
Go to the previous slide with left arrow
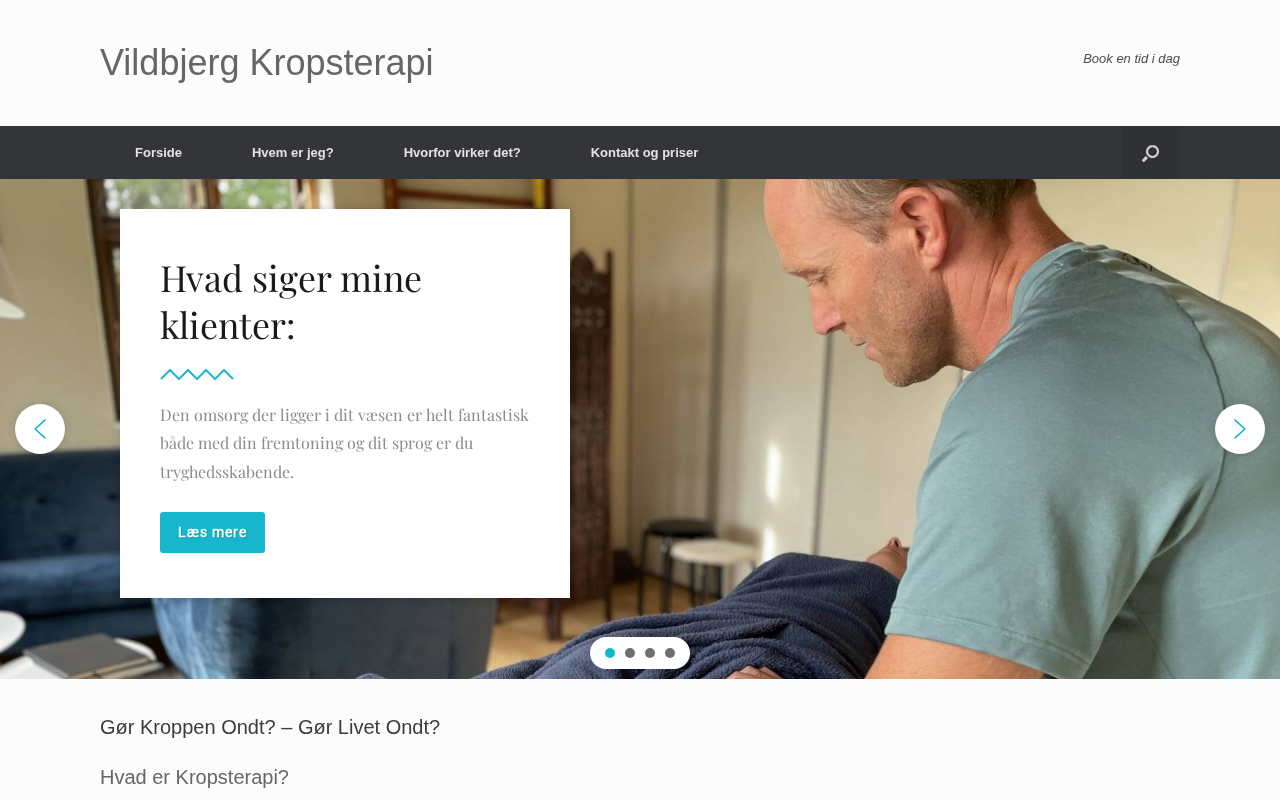tap(40, 429)
